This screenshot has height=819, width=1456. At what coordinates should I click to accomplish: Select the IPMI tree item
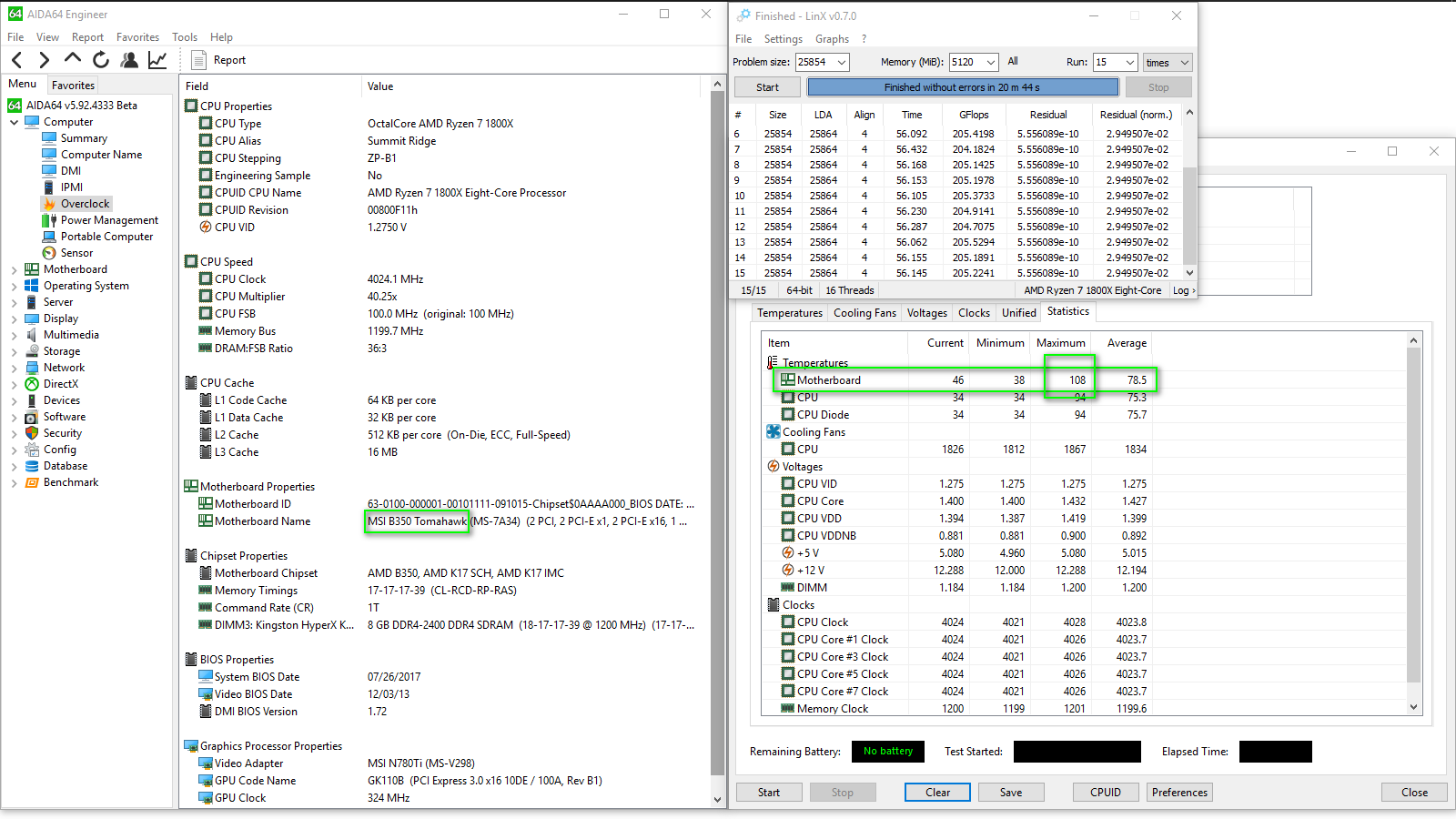click(x=72, y=187)
